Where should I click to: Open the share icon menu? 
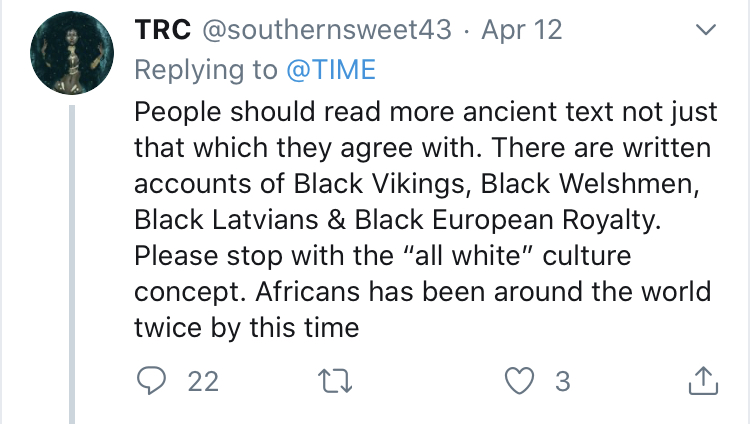[702, 380]
